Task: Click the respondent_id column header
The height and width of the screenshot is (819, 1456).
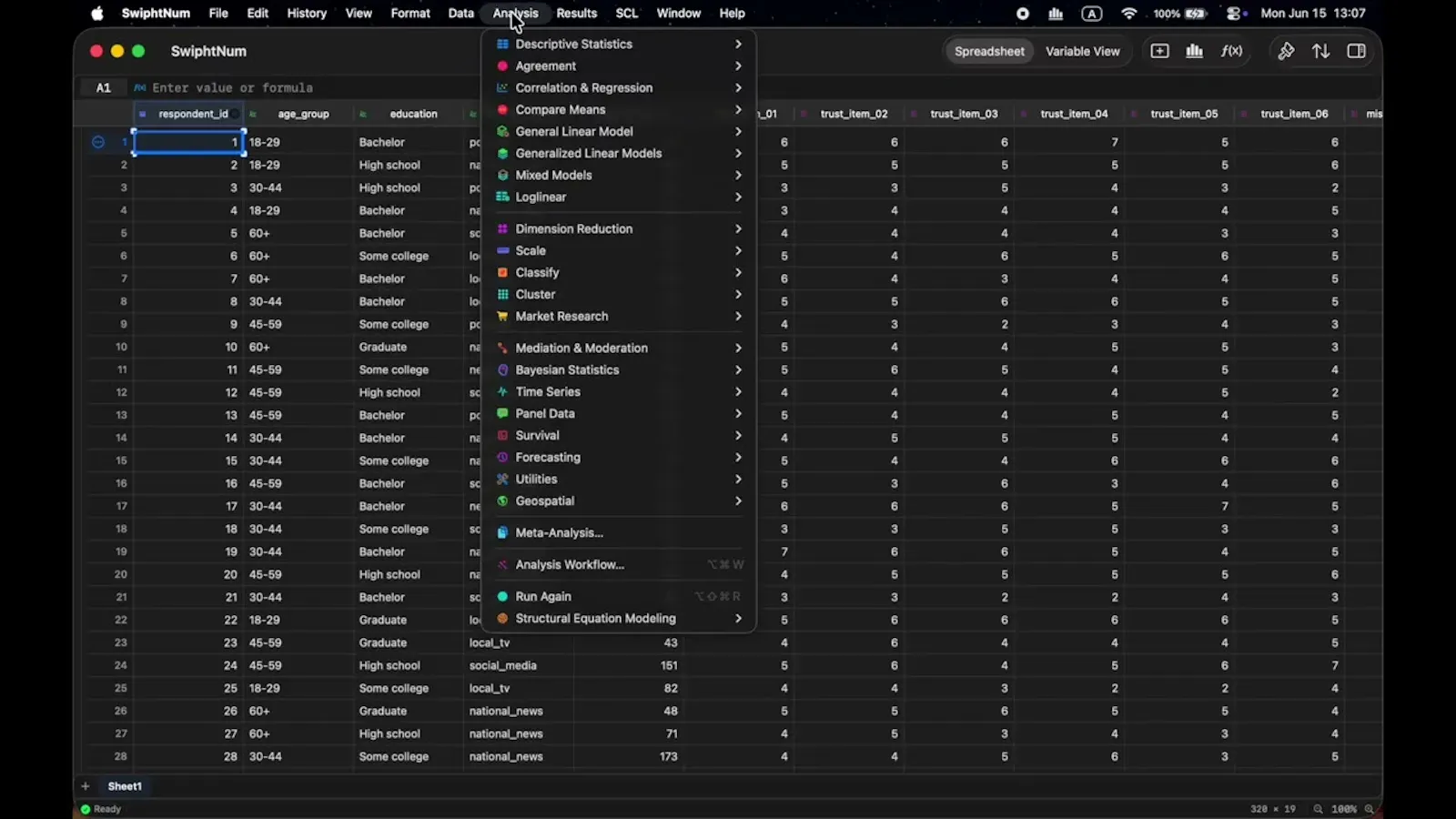Action: (188, 114)
